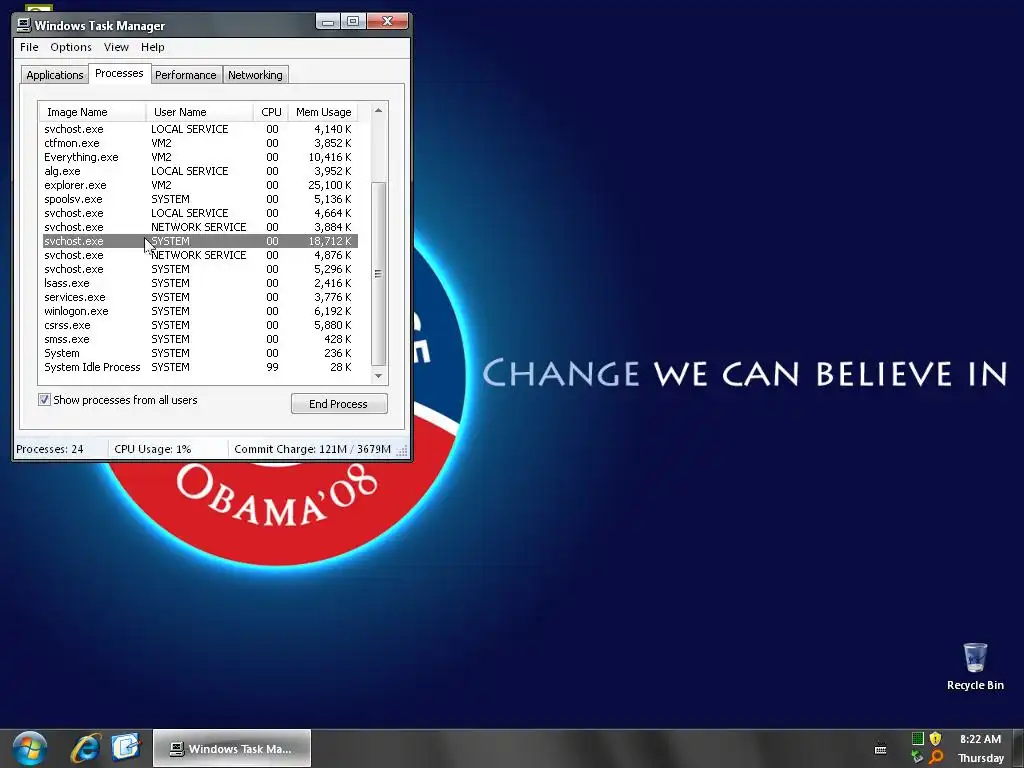Click the quick launch icon beside Internet Explorer
The image size is (1024, 768).
tap(126, 747)
